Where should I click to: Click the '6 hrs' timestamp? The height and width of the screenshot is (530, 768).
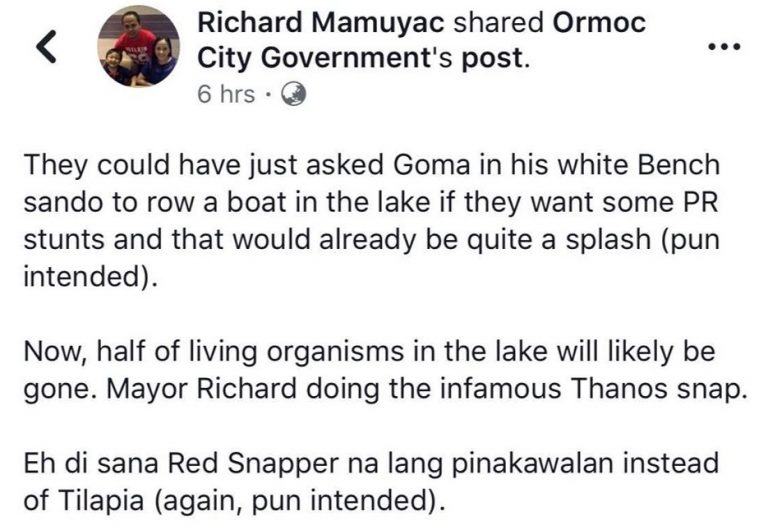pos(226,94)
